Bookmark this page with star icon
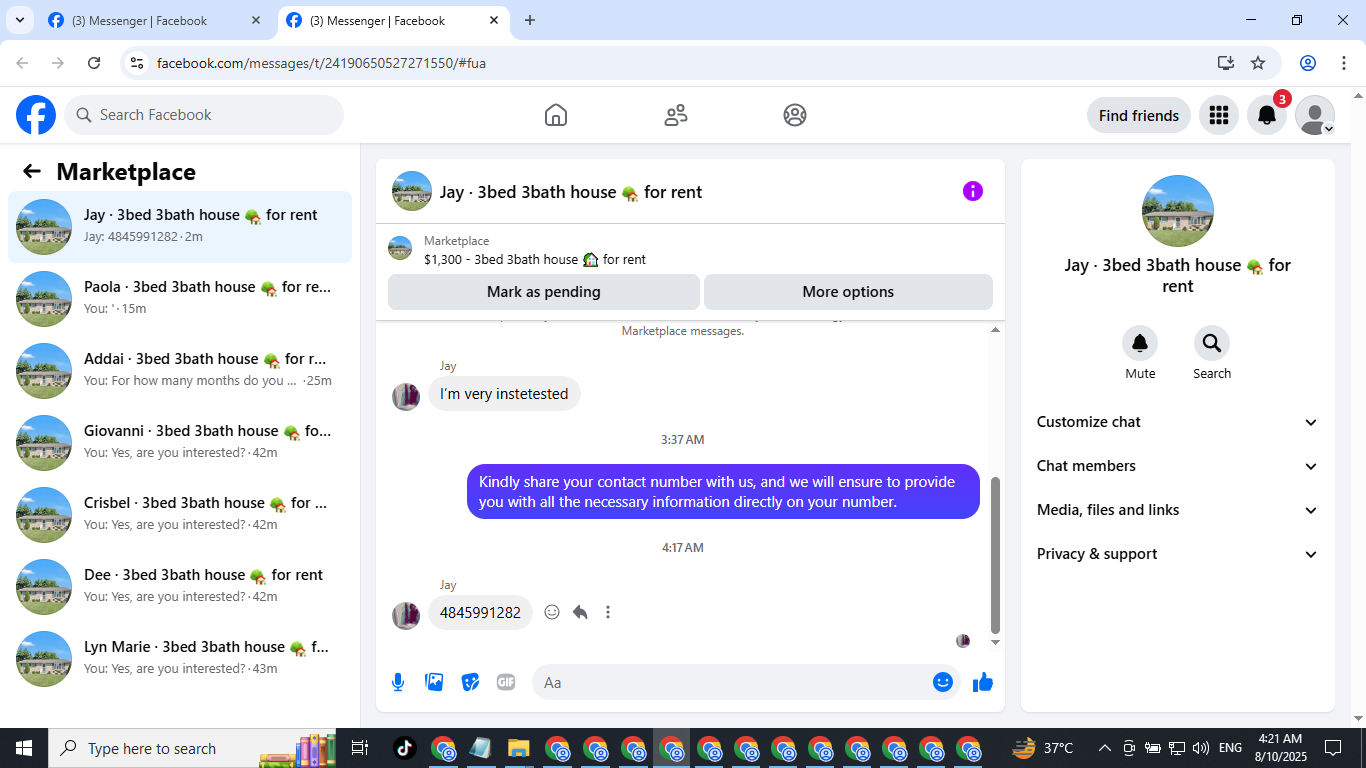Viewport: 1366px width, 768px height. (1258, 63)
